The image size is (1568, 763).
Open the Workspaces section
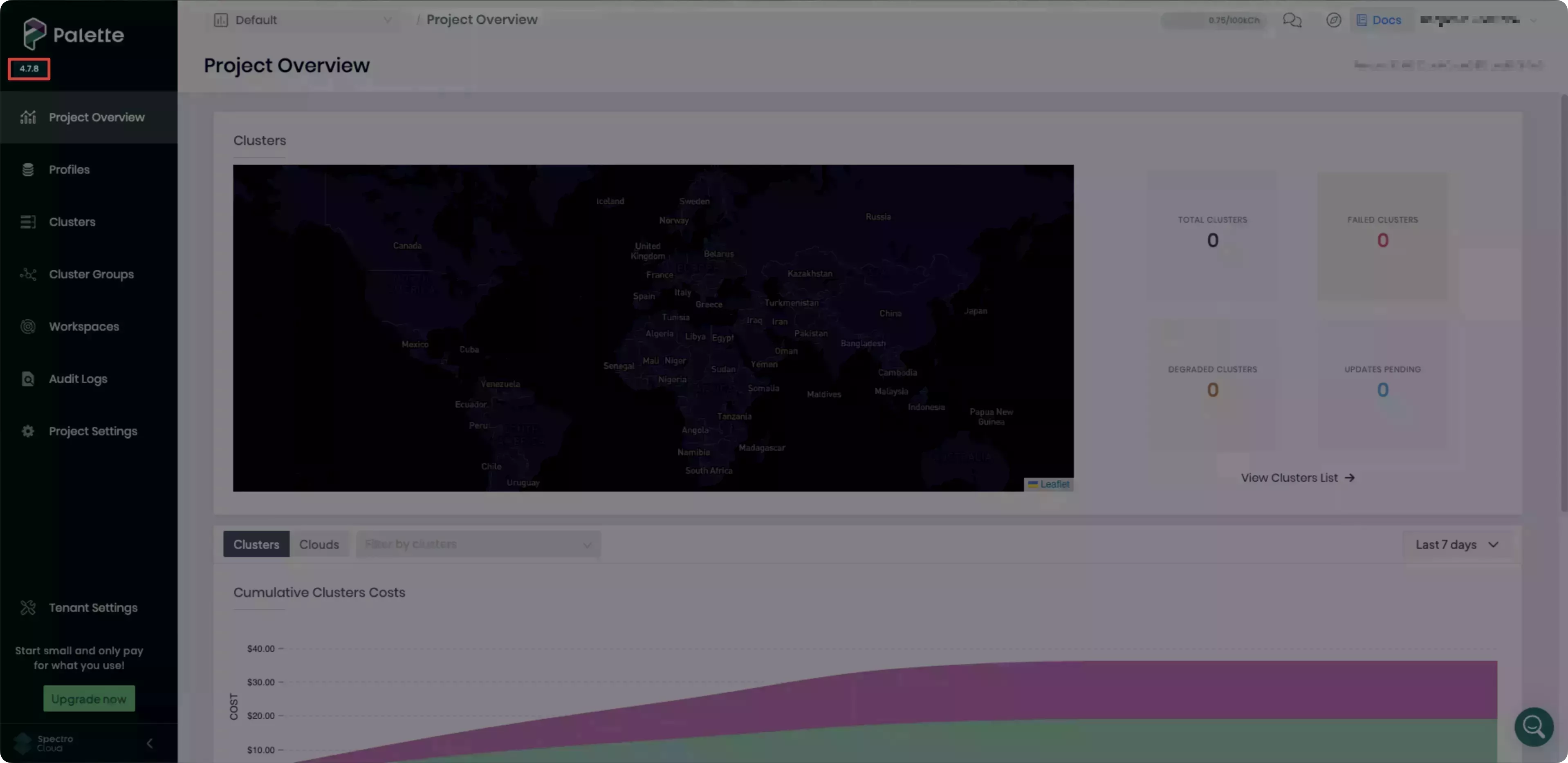83,326
